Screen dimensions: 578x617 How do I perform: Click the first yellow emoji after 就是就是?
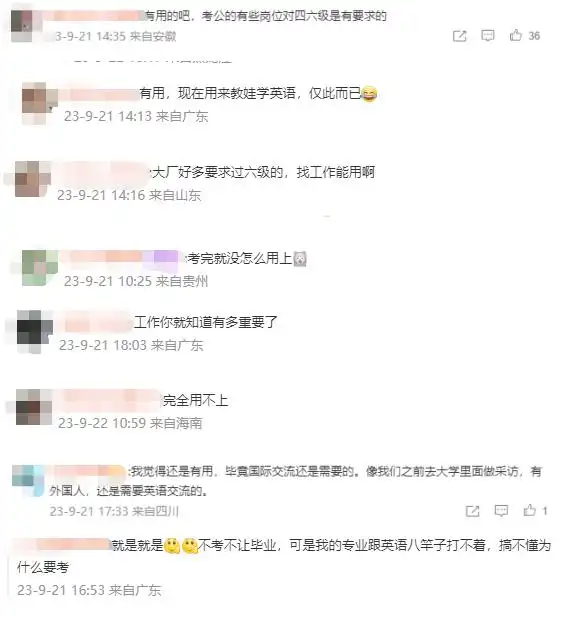point(172,546)
